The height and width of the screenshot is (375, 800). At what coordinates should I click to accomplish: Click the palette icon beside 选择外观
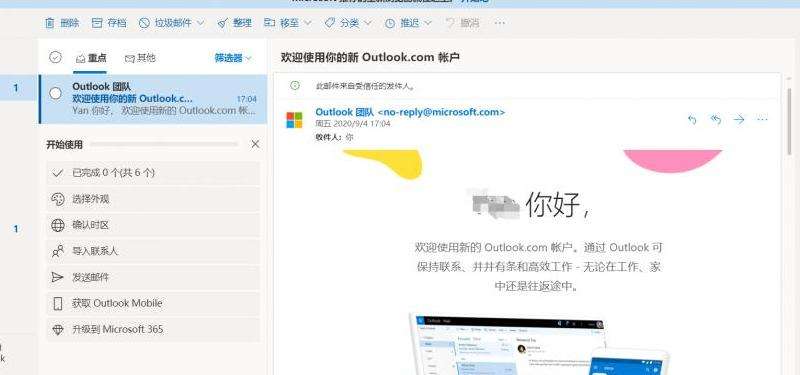(x=58, y=199)
